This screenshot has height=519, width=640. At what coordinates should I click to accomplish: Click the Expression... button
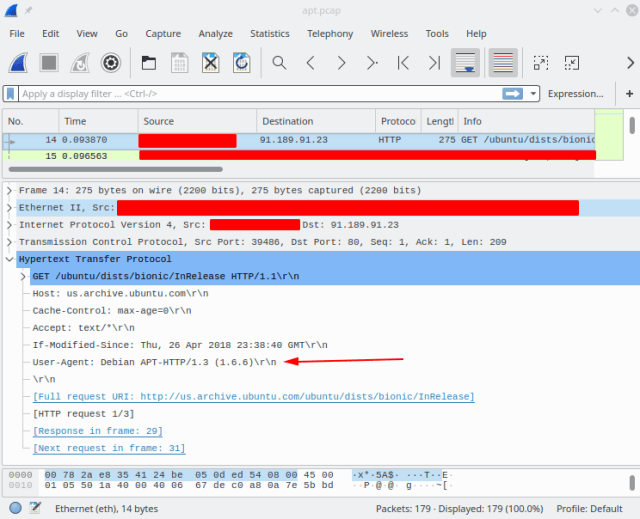tap(576, 94)
